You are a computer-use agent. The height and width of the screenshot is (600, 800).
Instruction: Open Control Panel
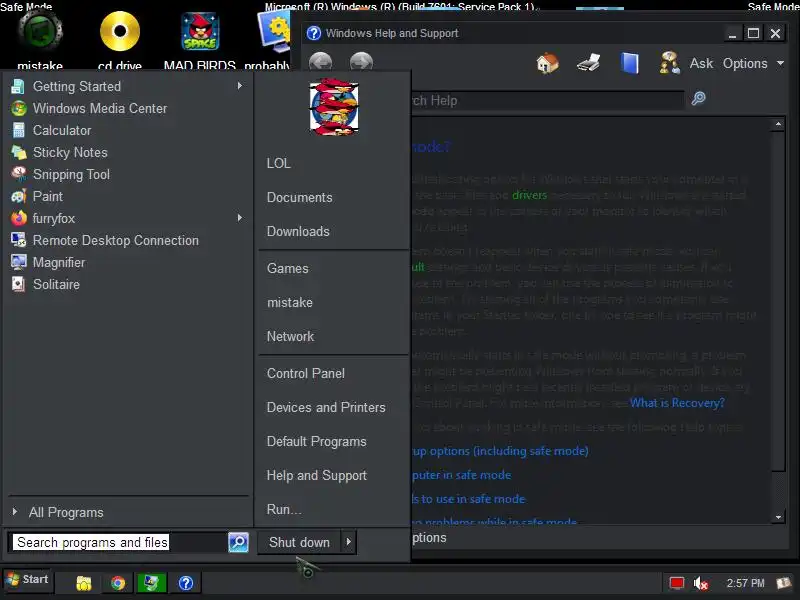306,374
